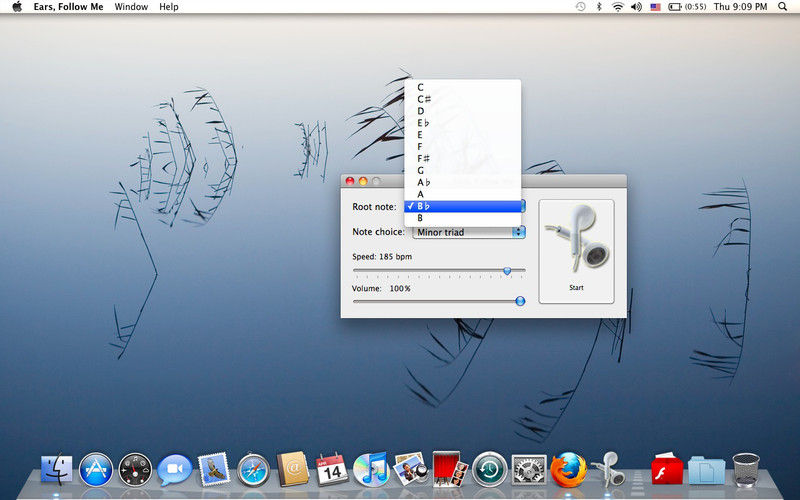Pick D in the root note list
Image resolution: width=800 pixels, height=500 pixels.
463,111
